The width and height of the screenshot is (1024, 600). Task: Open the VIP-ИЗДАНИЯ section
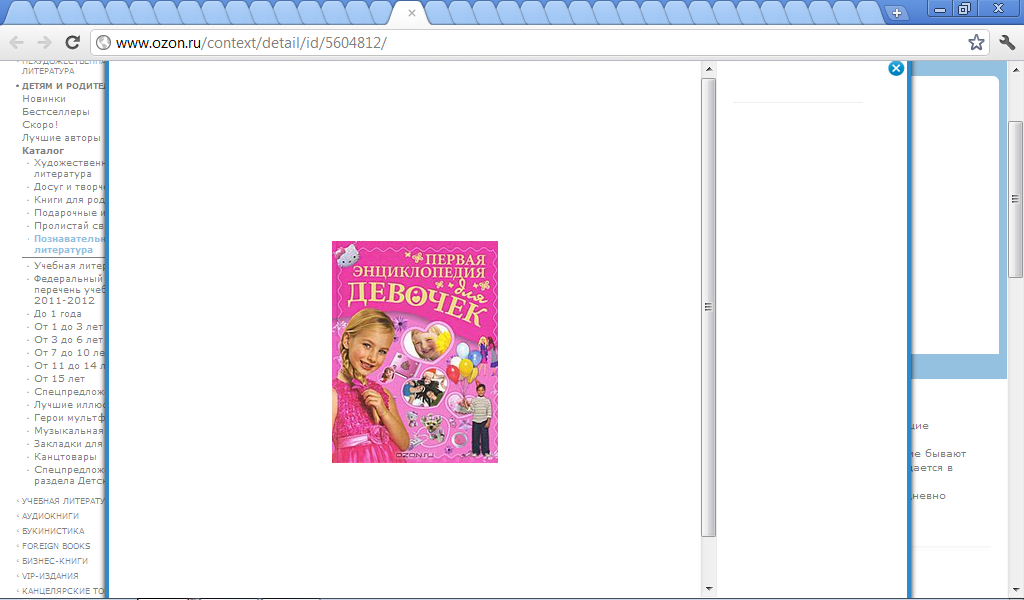click(x=50, y=576)
